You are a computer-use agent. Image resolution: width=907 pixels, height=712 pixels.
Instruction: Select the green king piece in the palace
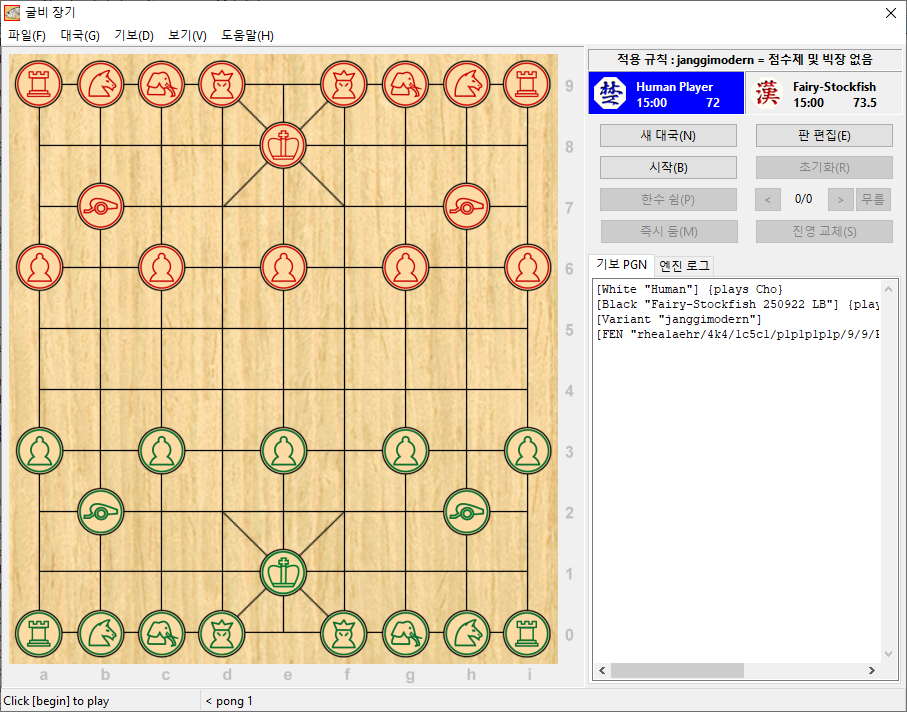(284, 572)
